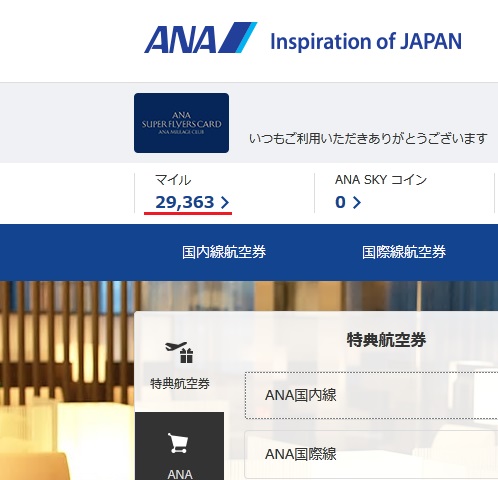
Task: Click the chevron next to the SKY coin balance
Action: 357,202
